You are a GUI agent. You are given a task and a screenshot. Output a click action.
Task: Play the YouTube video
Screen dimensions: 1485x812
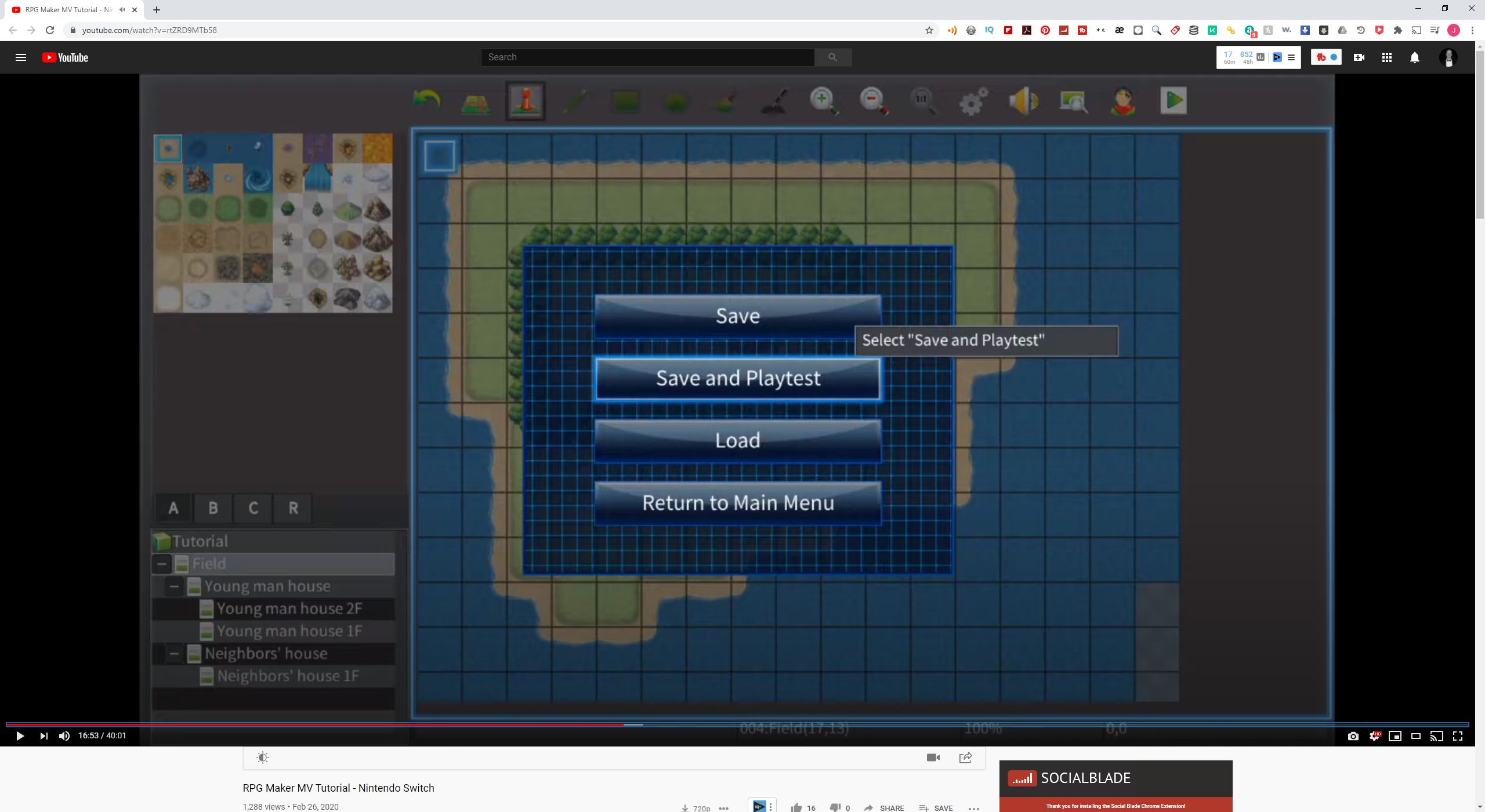pyautogui.click(x=20, y=735)
